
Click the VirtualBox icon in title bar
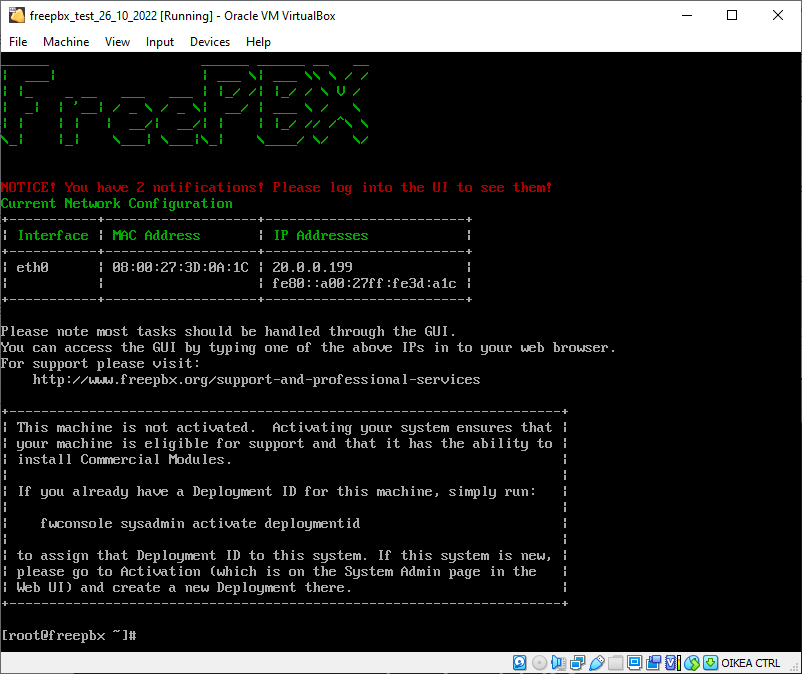17,15
